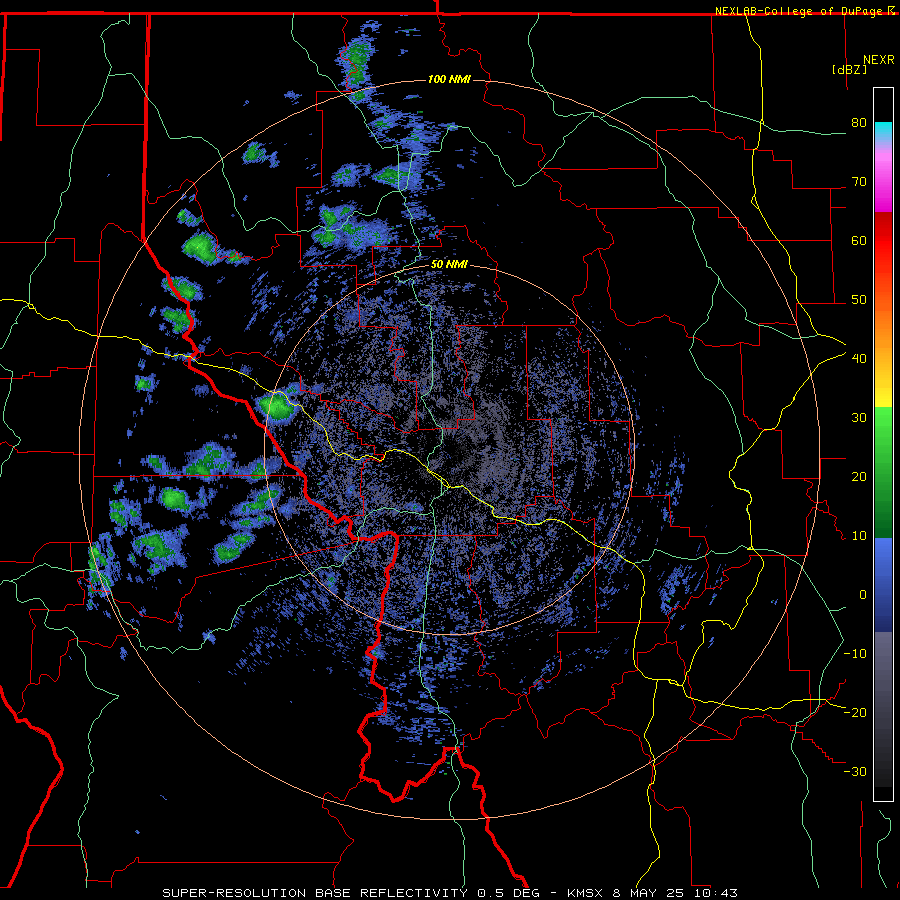Click the 60 value on dBZ scale
The height and width of the screenshot is (900, 900).
pos(859,240)
